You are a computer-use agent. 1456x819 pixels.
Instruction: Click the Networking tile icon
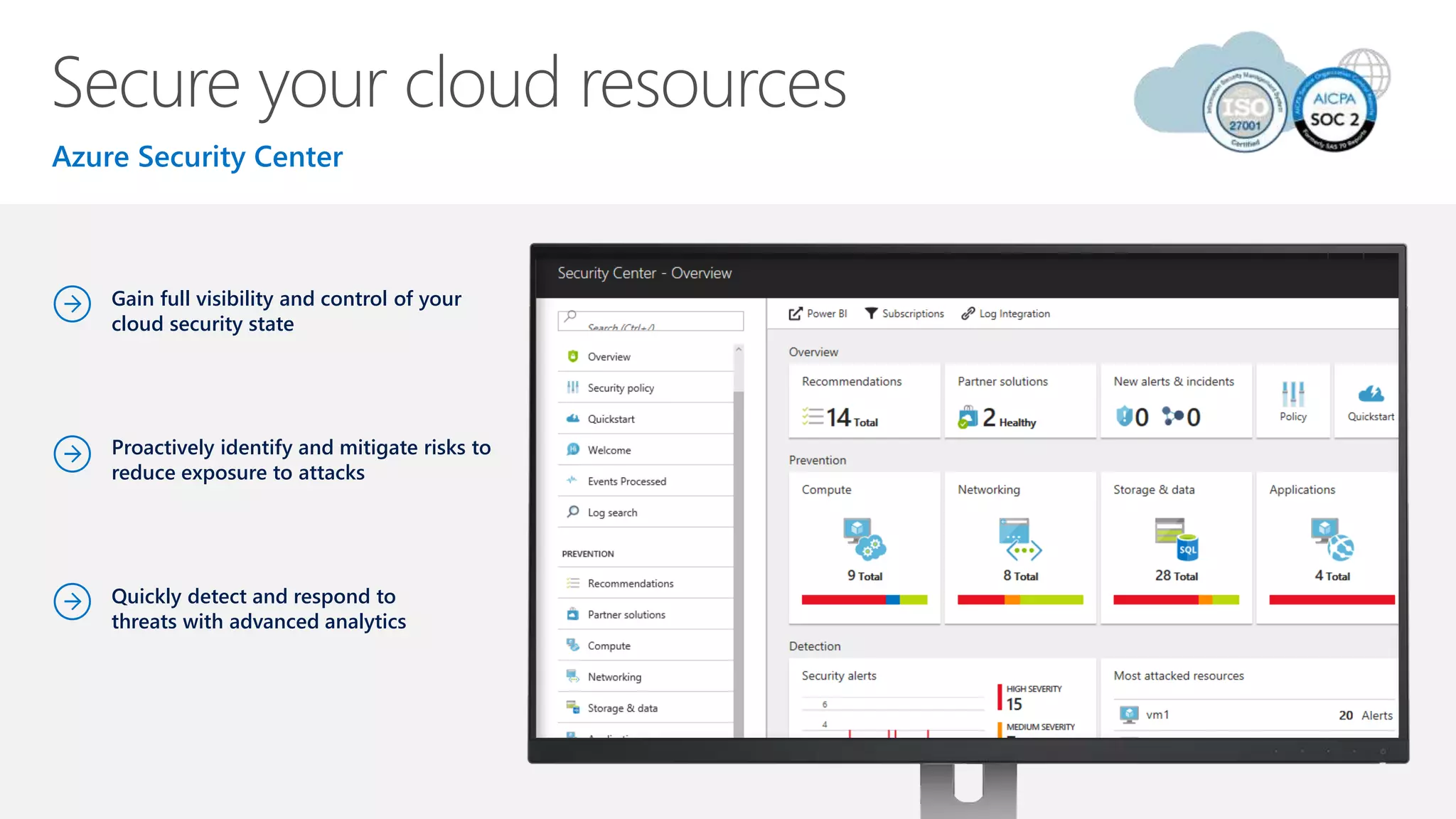tap(1020, 539)
